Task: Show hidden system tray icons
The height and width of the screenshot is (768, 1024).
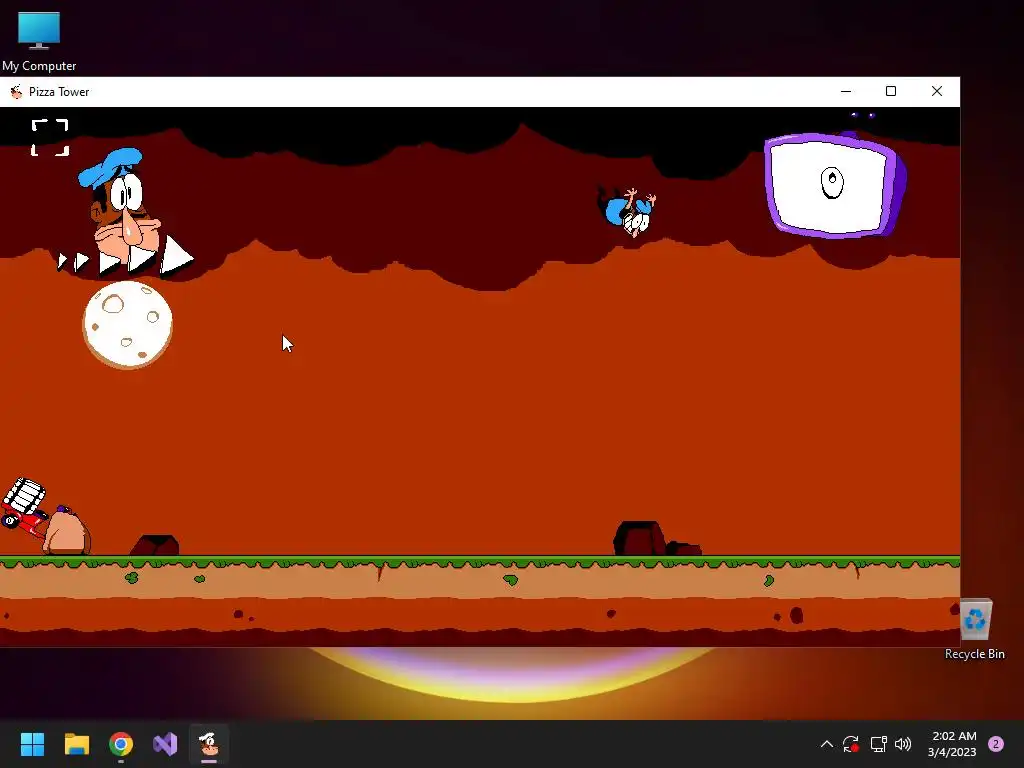Action: point(826,744)
